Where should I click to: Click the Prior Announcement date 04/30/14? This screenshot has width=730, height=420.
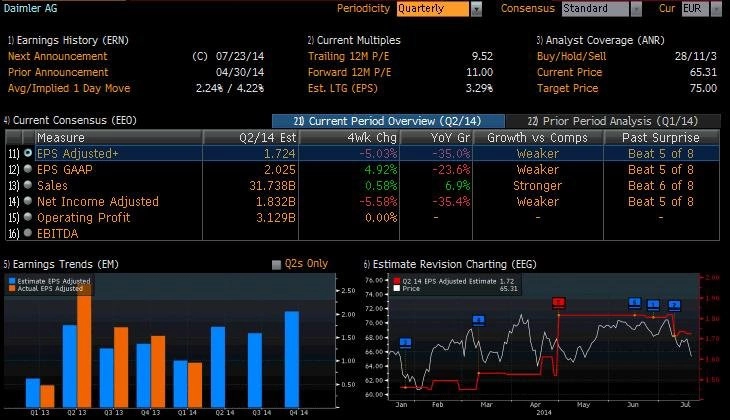tap(240, 72)
